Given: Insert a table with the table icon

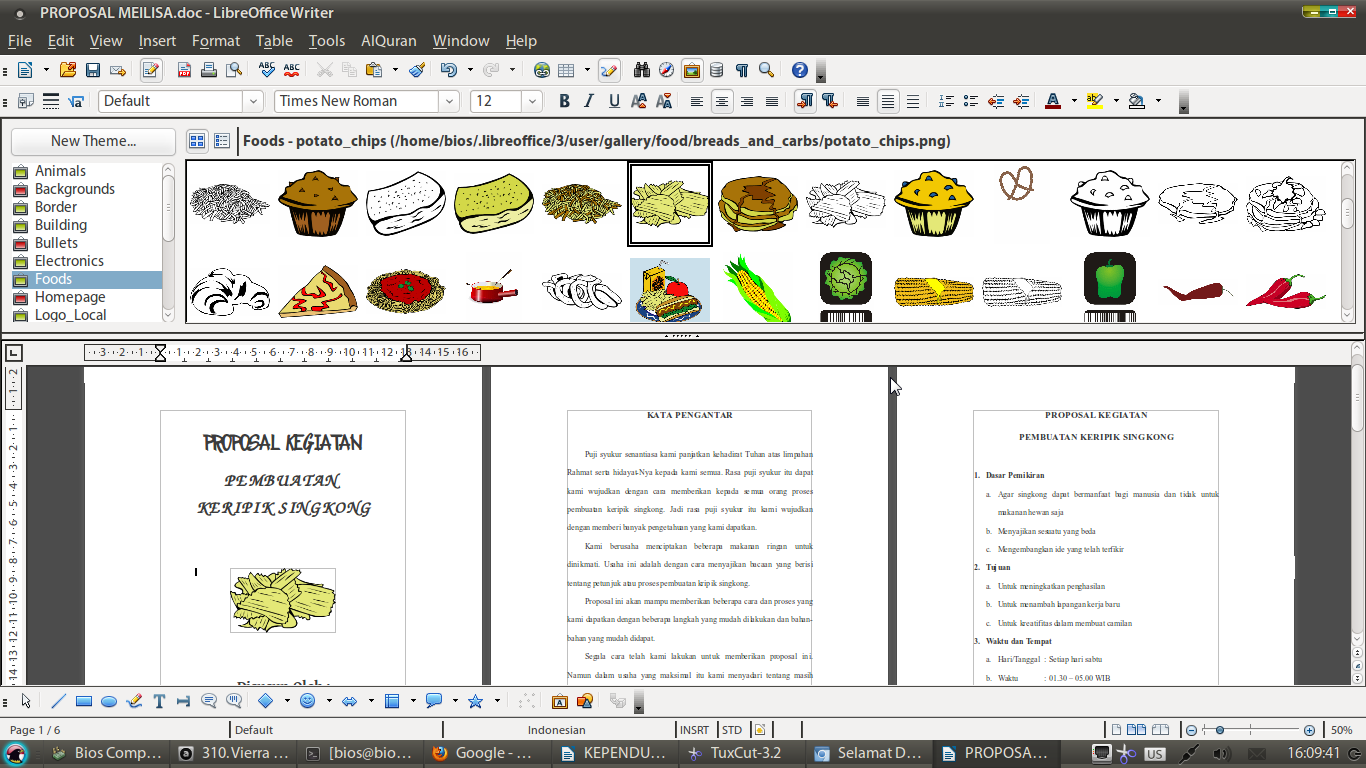Looking at the screenshot, I should (566, 70).
